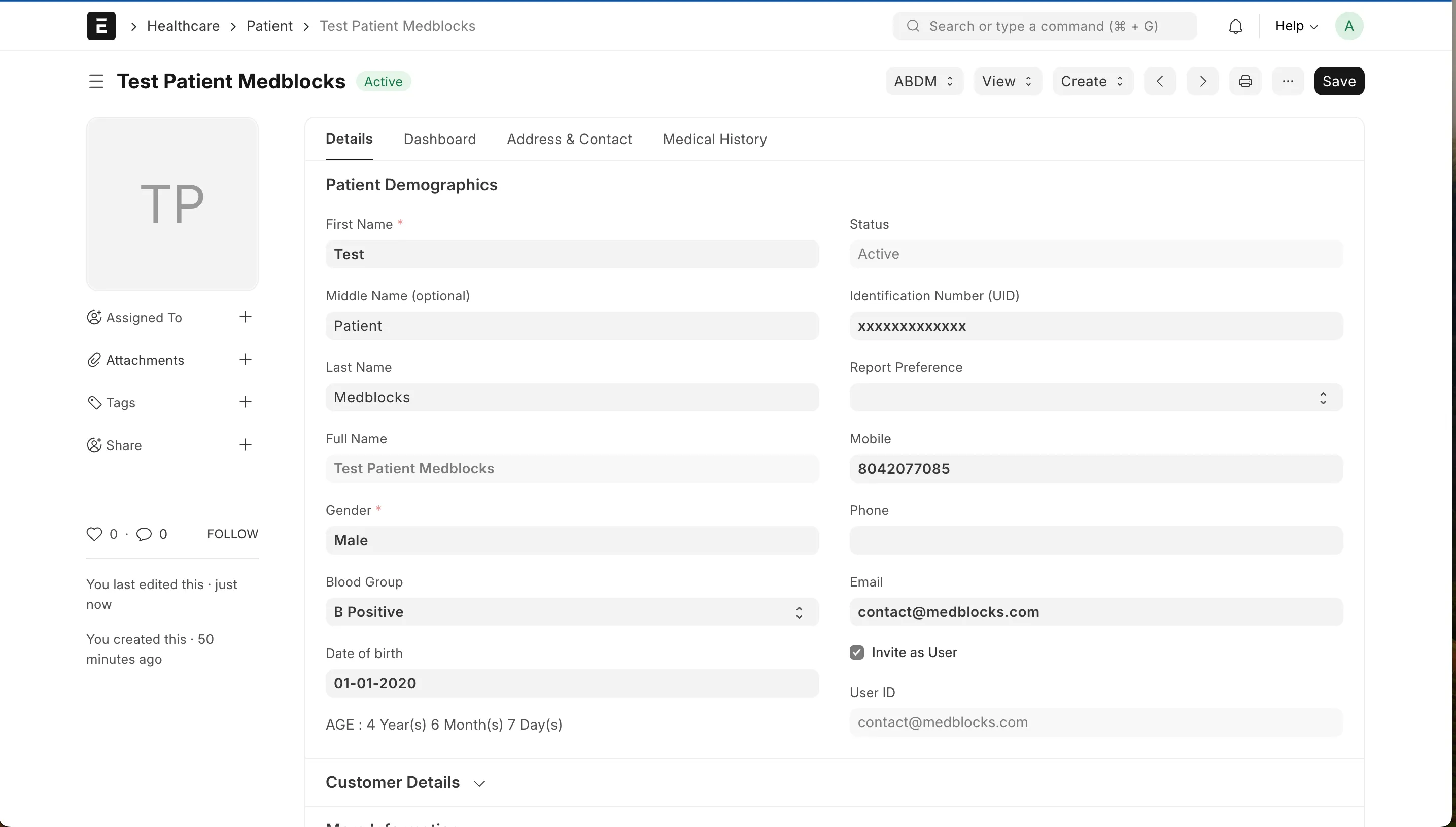Print the patient record

click(x=1245, y=81)
